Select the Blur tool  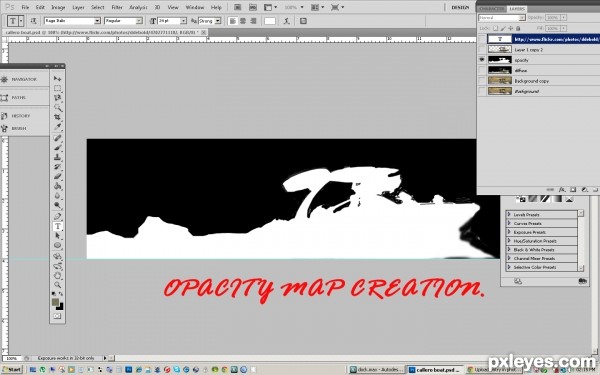(57, 196)
